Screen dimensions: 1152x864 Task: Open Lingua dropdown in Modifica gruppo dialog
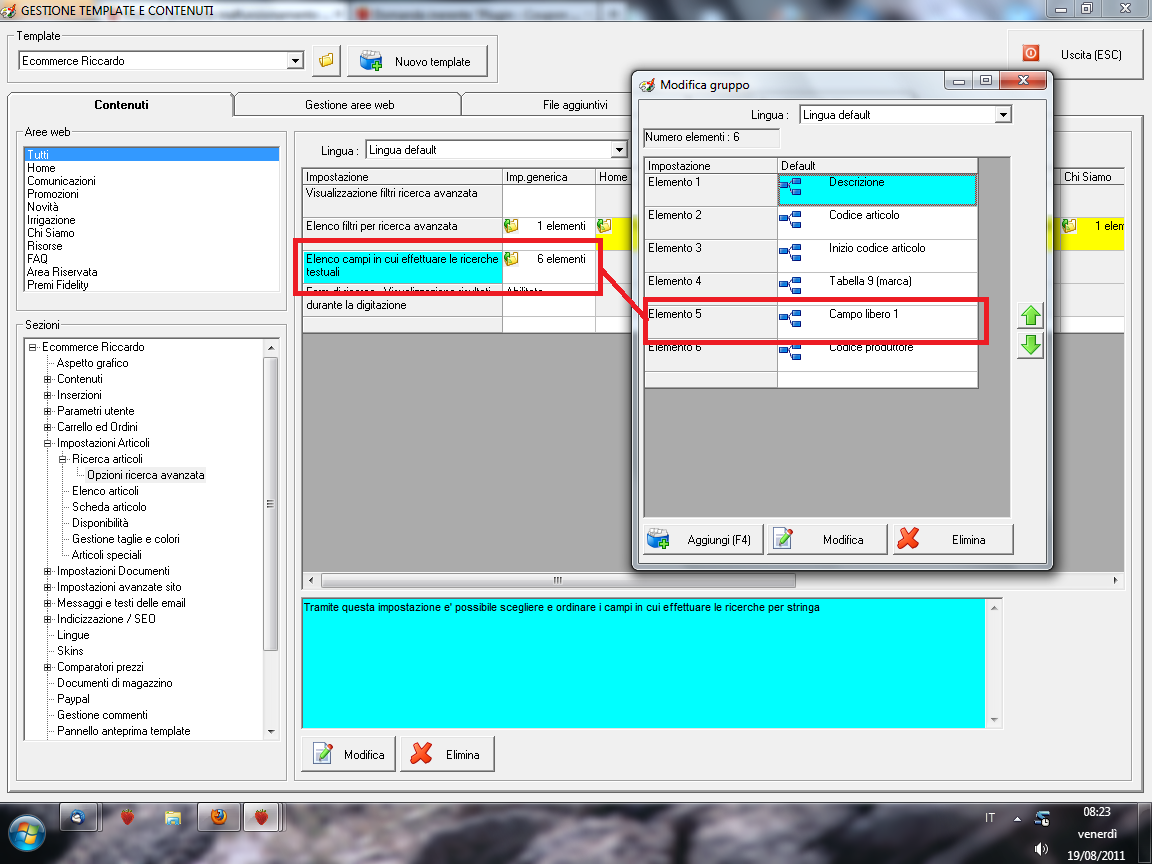(x=1003, y=115)
